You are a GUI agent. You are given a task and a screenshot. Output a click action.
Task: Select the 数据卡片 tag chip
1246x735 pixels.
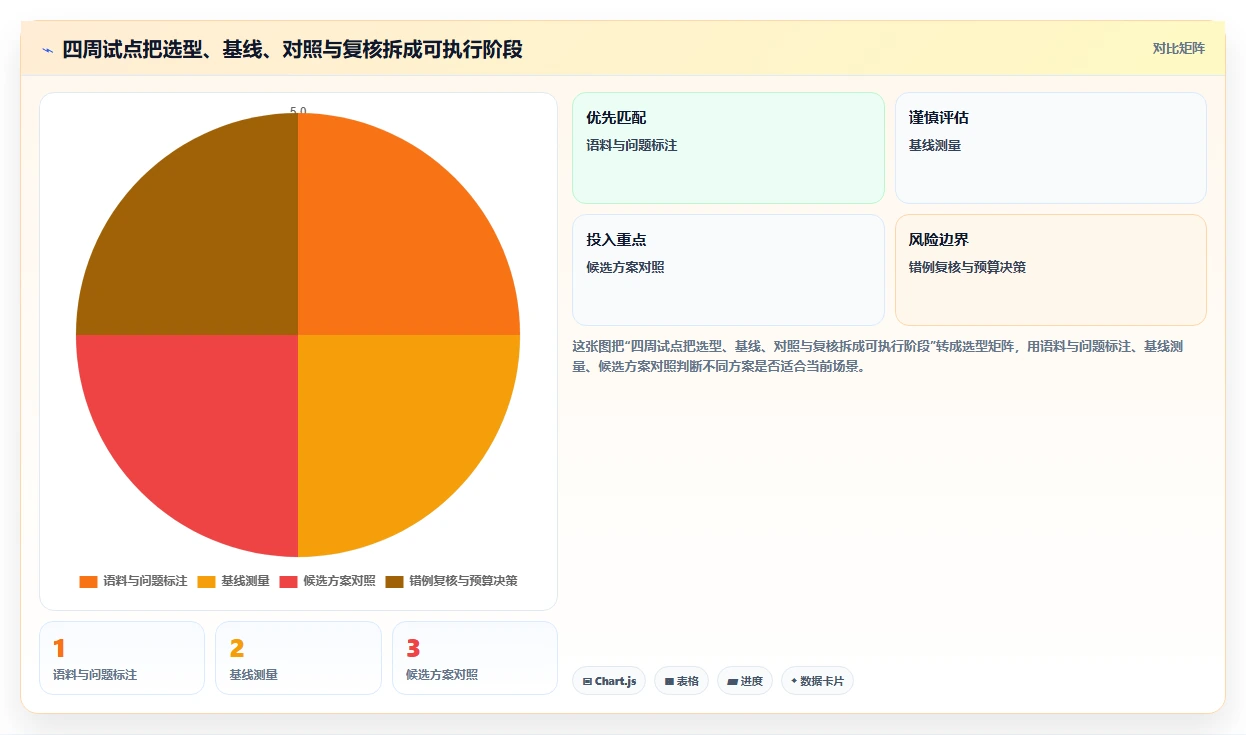point(817,681)
